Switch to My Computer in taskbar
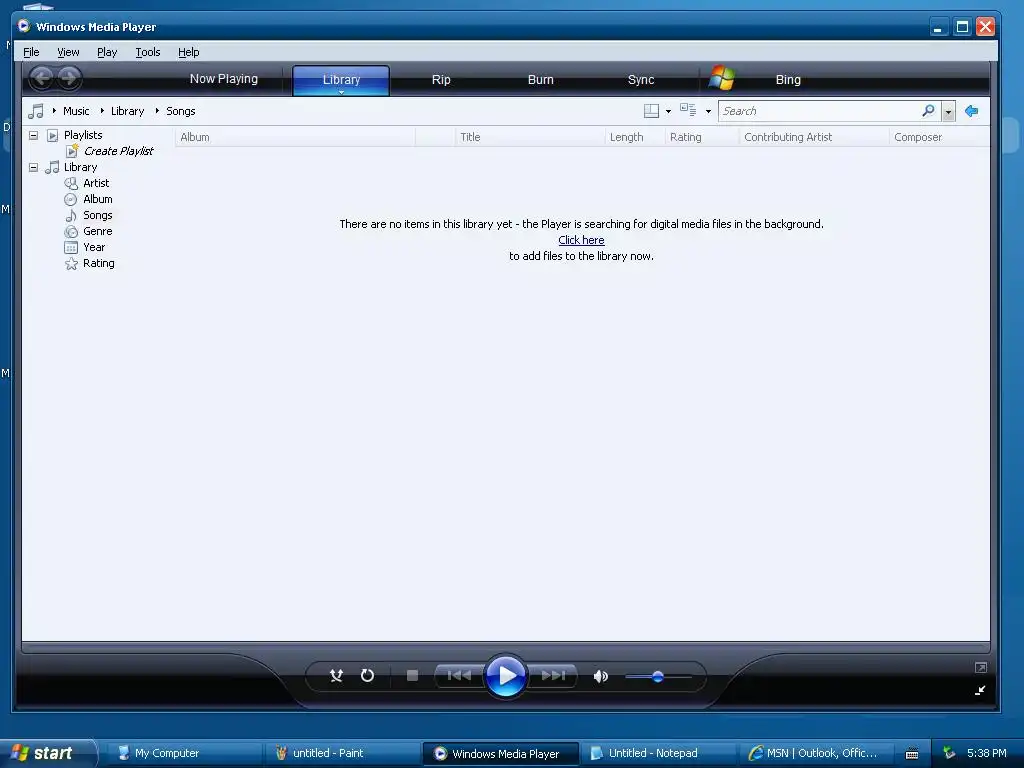Viewport: 1024px width, 768px height. (183, 753)
